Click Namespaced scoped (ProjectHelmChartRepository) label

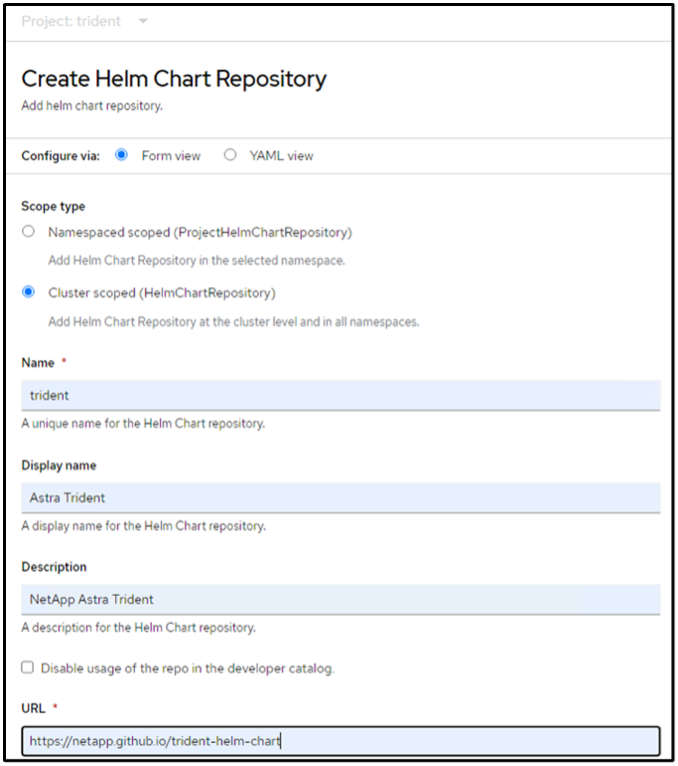point(200,232)
